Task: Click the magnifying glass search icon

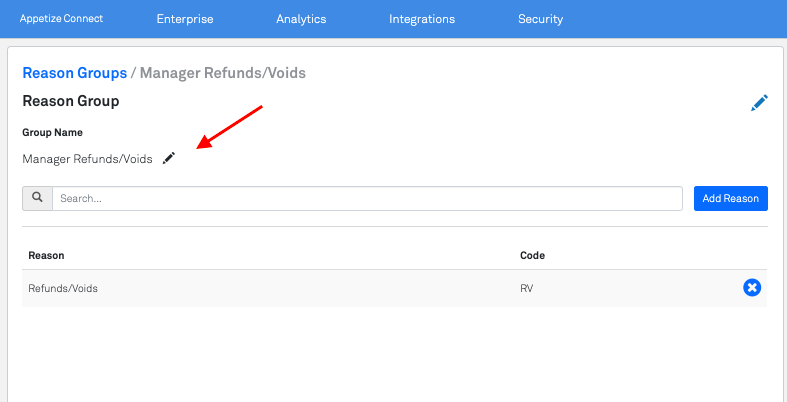Action: (37, 198)
